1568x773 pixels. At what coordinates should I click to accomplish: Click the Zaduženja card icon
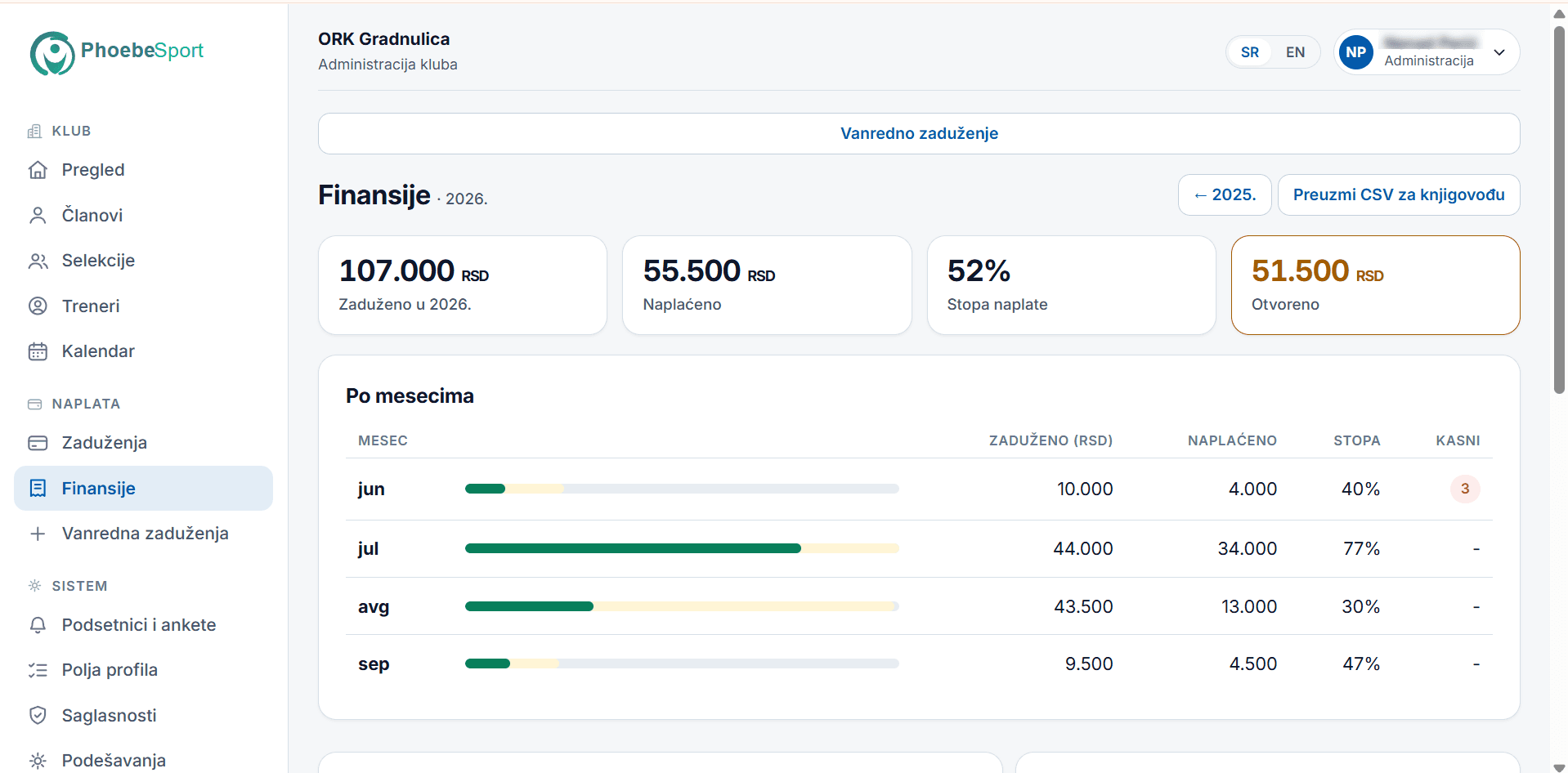click(38, 443)
